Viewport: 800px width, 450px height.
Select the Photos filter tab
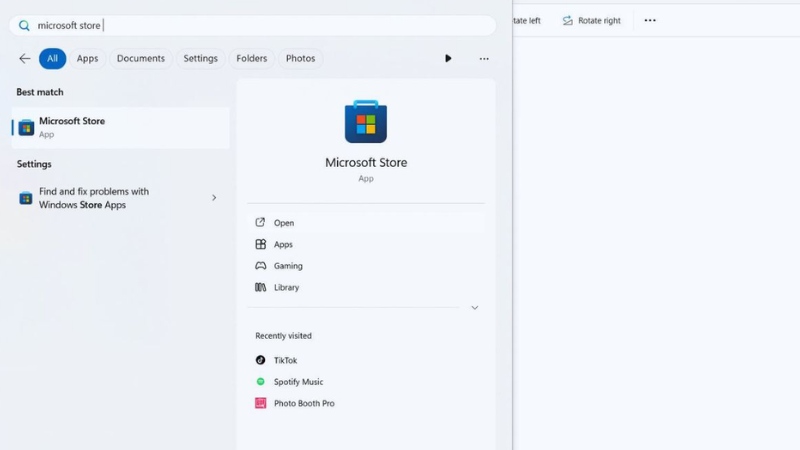[300, 59]
